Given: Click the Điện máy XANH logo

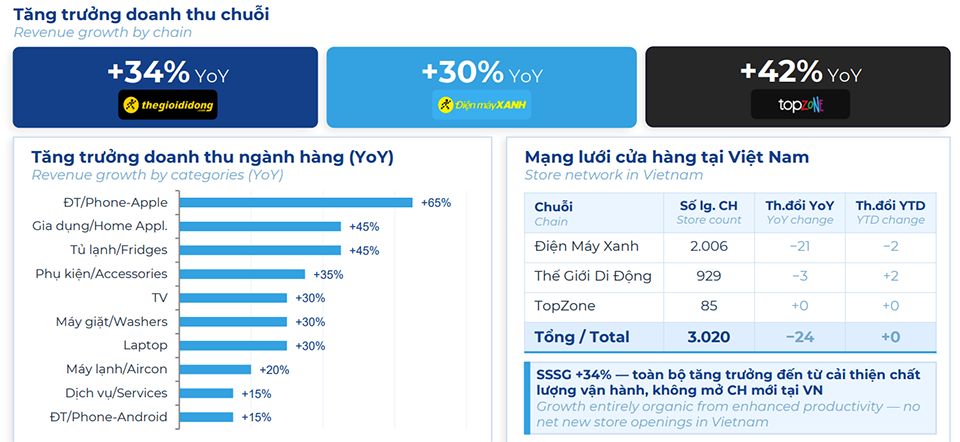Looking at the screenshot, I should pyautogui.click(x=481, y=105).
